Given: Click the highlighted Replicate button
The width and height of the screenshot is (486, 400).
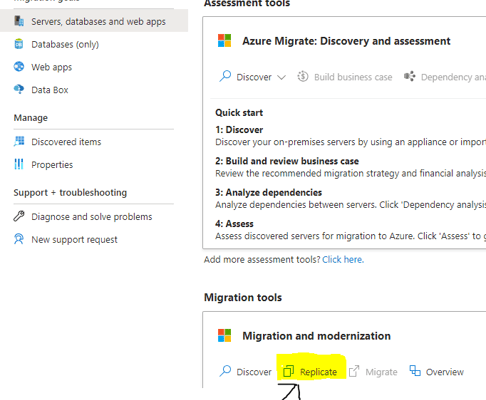Looking at the screenshot, I should tap(310, 371).
